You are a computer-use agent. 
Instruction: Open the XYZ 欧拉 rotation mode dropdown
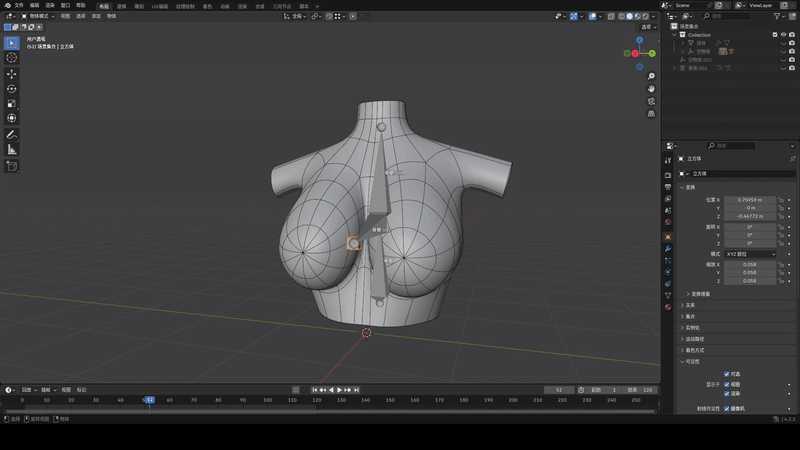coord(748,254)
